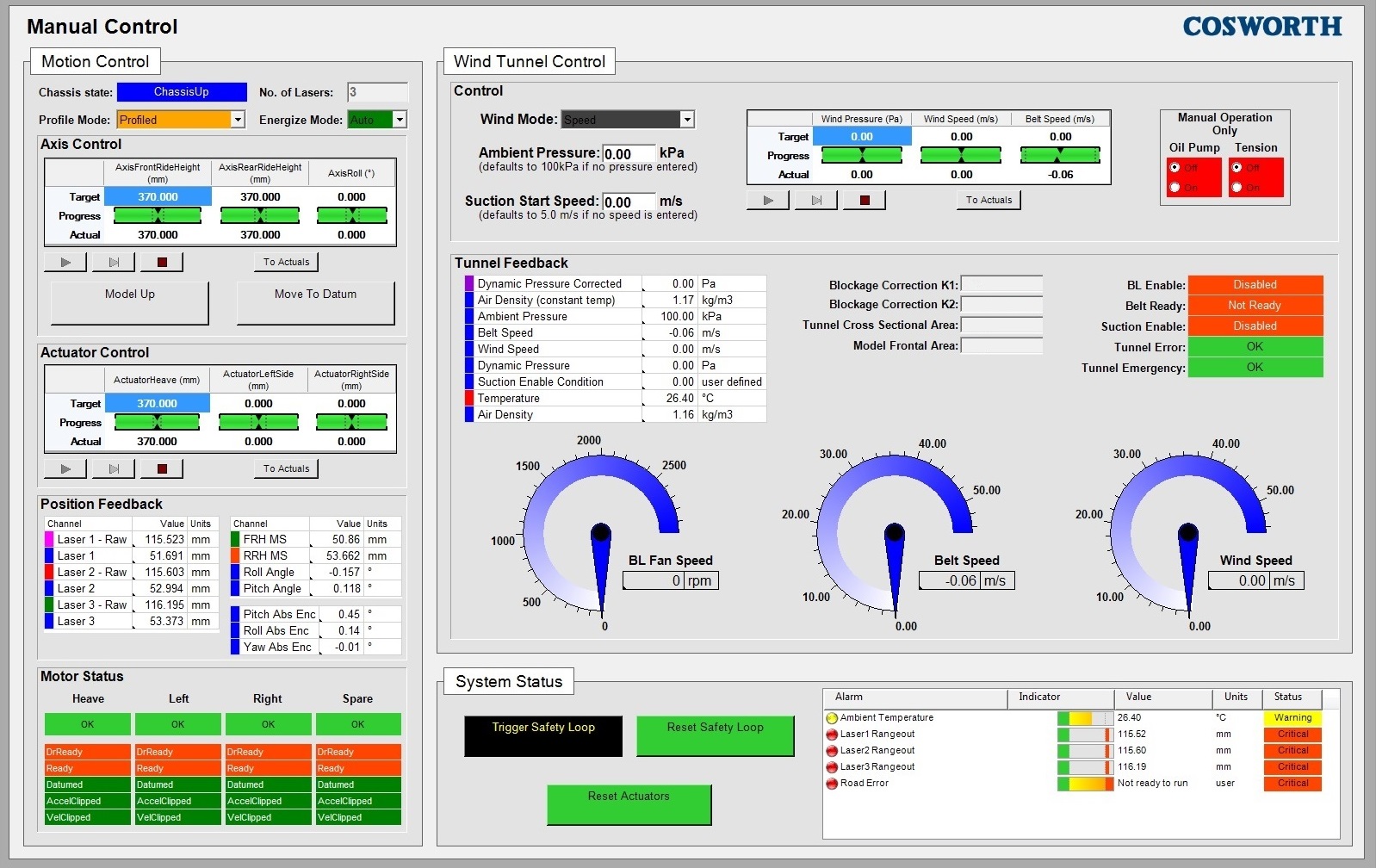Click the Reset Safety Loop button
1376x868 pixels.
[716, 736]
